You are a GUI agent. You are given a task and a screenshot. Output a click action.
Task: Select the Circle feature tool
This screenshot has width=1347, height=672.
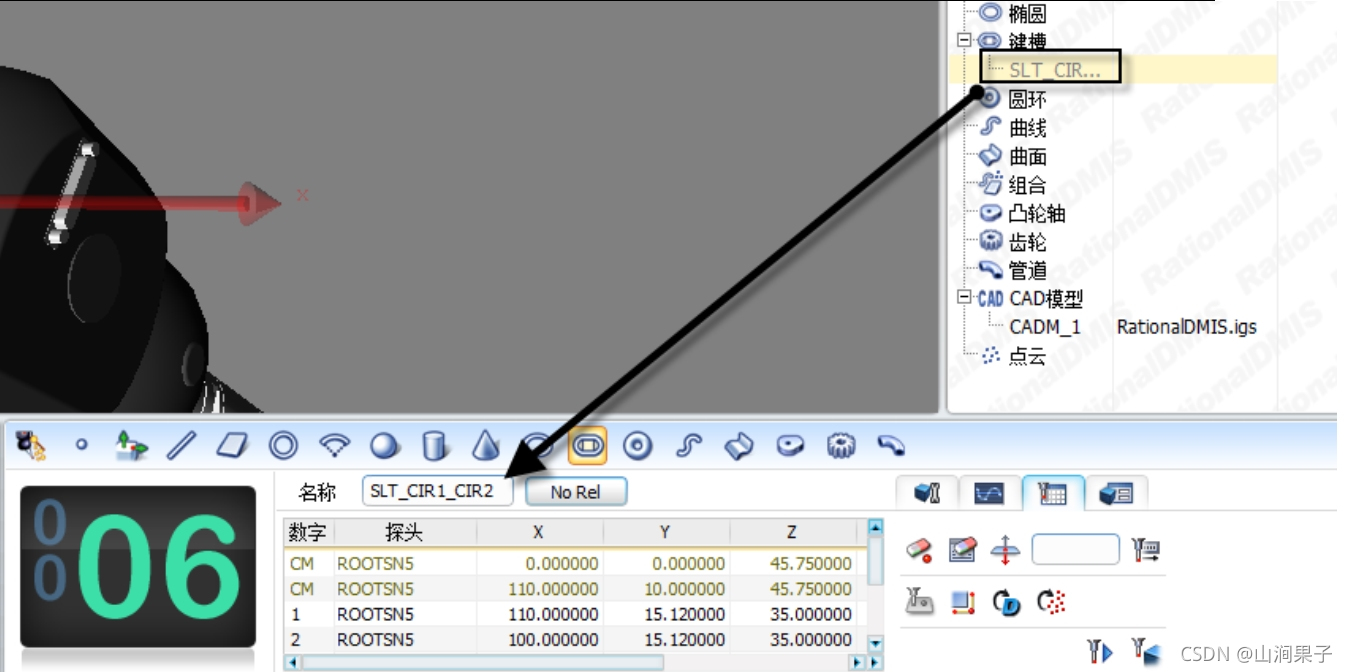(x=283, y=446)
